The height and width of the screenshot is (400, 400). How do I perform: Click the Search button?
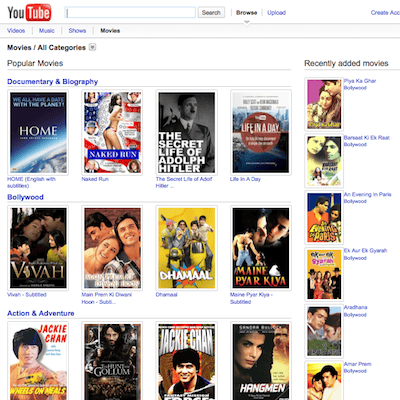tap(211, 13)
